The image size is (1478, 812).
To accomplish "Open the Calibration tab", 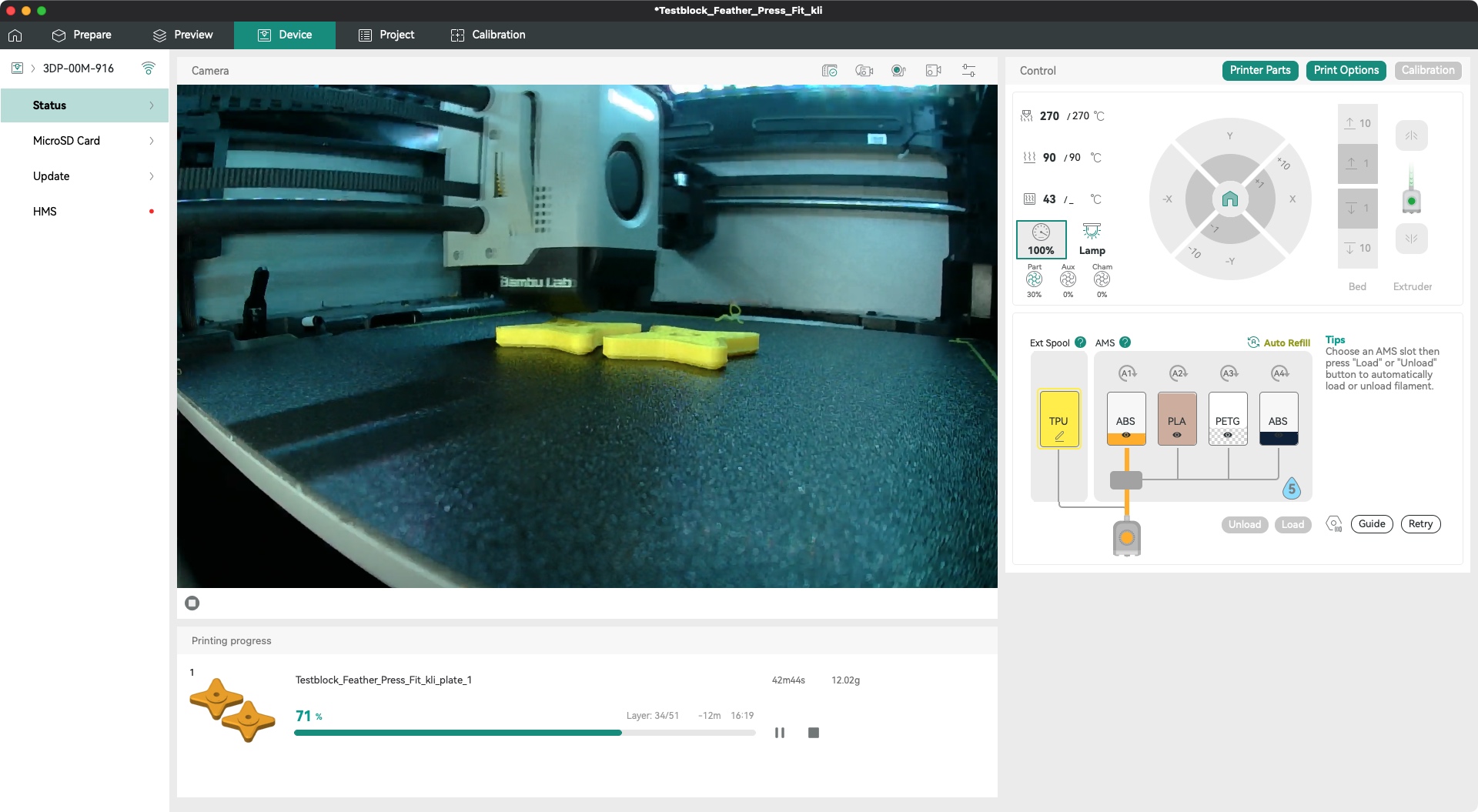I will tap(488, 35).
